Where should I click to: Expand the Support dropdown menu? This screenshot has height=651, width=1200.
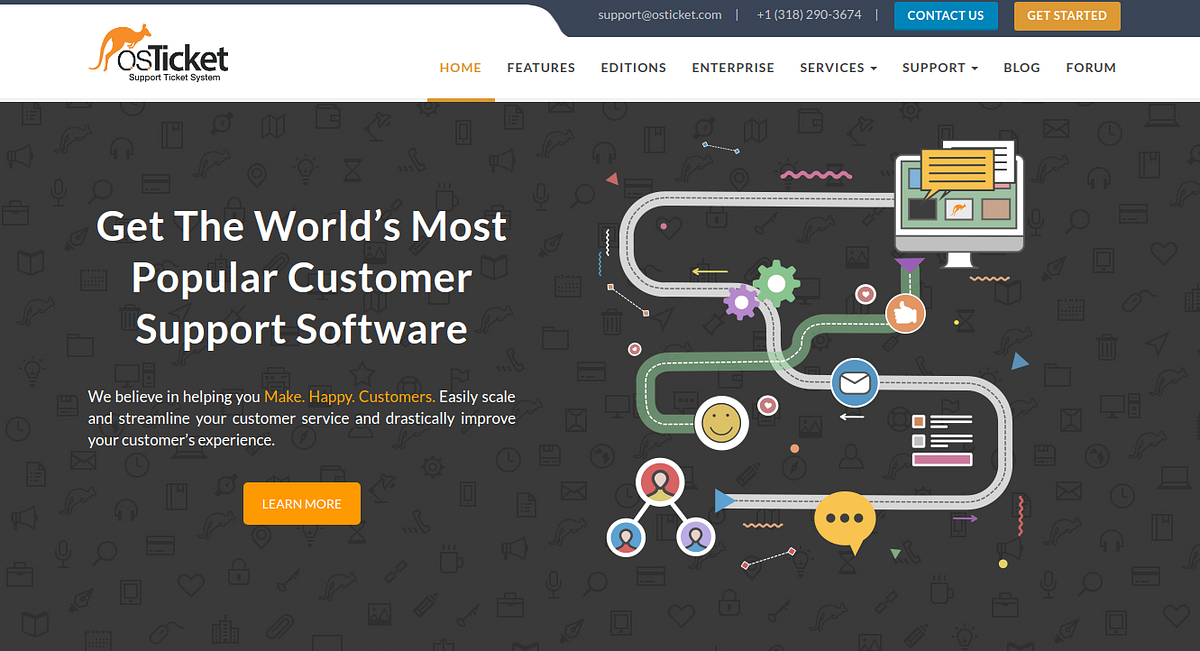[940, 68]
